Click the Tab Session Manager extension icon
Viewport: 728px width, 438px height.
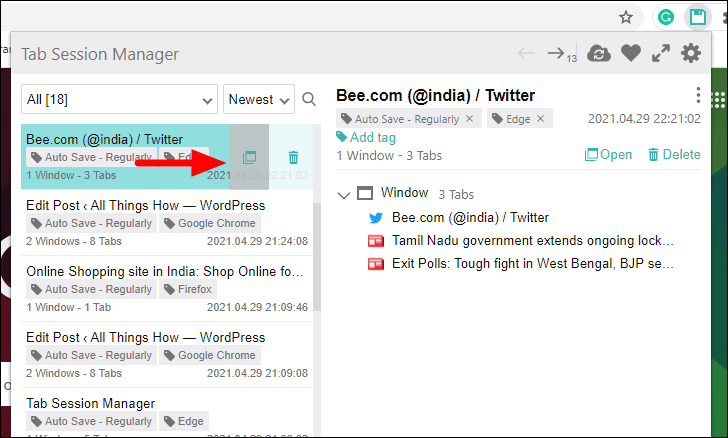coord(698,18)
